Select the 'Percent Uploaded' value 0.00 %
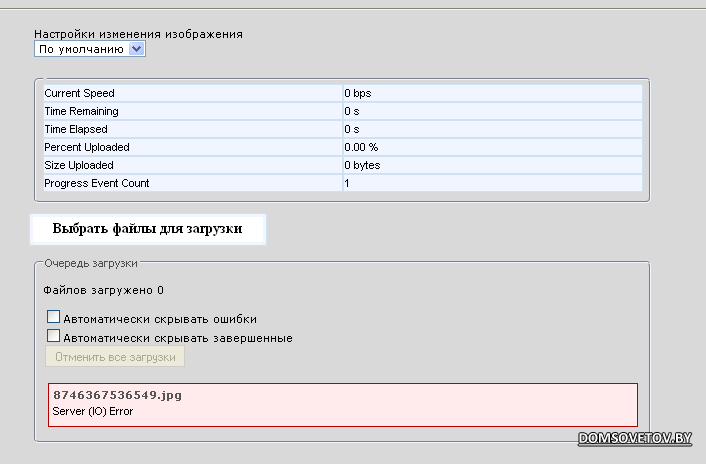 click(x=361, y=147)
